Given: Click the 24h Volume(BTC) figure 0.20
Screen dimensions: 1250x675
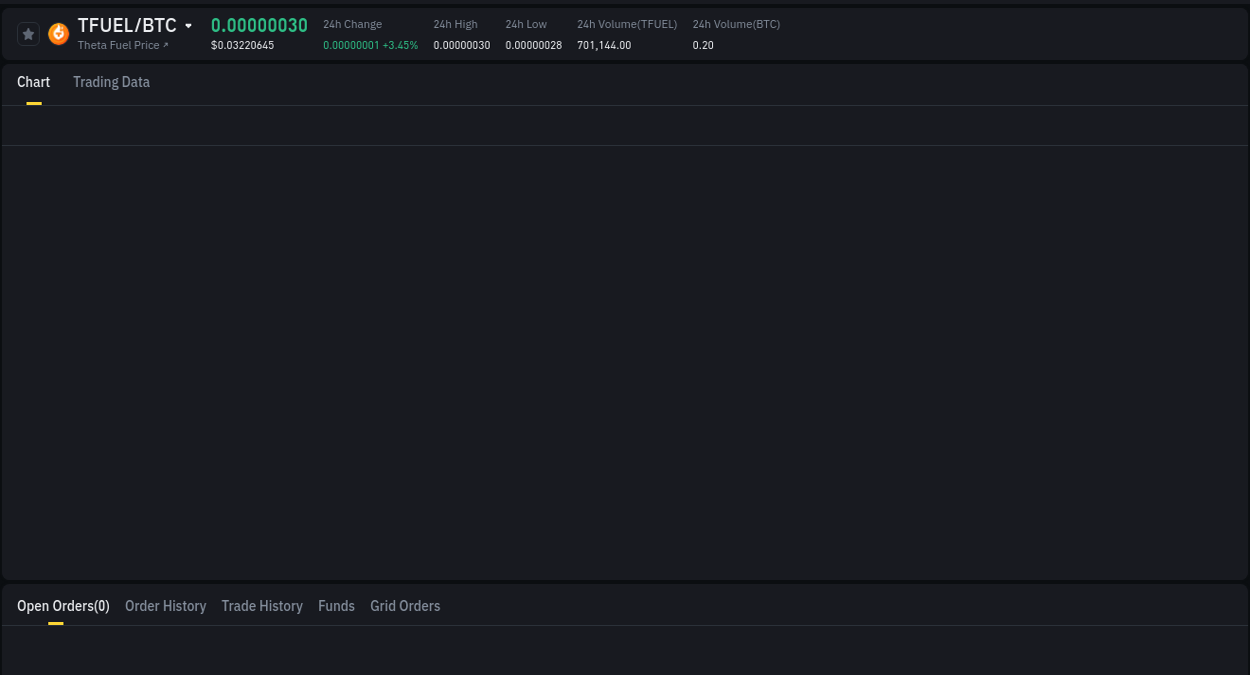Looking at the screenshot, I should (x=703, y=45).
